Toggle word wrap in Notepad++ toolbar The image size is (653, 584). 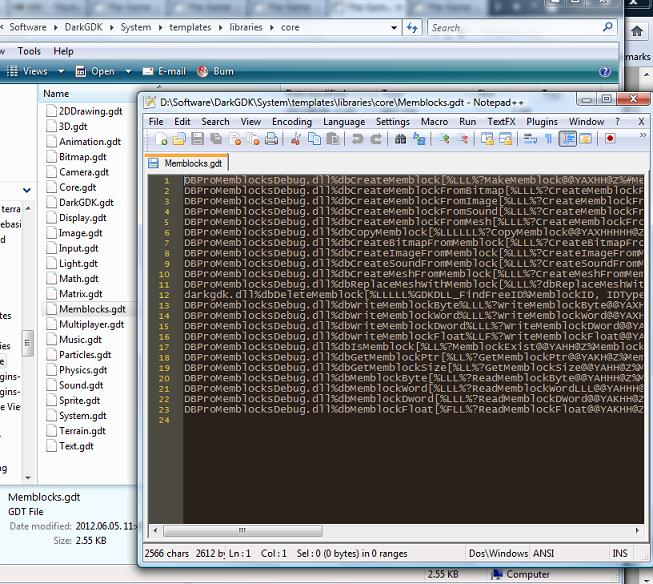point(530,139)
